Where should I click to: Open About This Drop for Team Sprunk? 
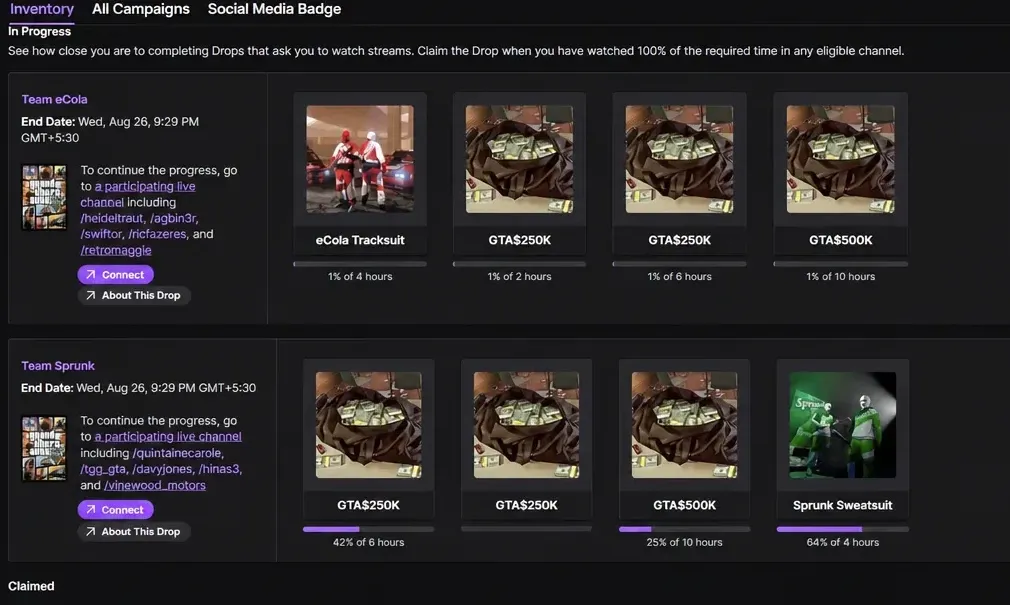point(133,532)
